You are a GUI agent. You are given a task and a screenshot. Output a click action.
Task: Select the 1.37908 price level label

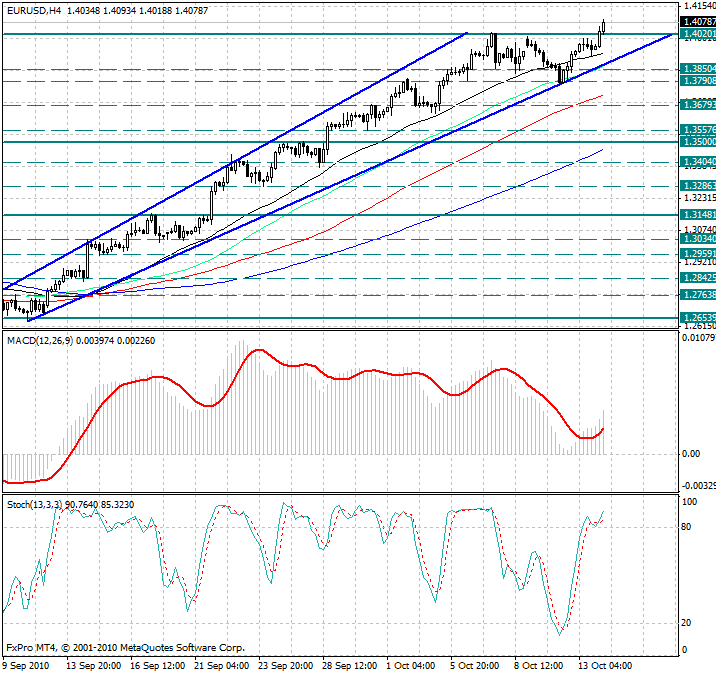698,81
